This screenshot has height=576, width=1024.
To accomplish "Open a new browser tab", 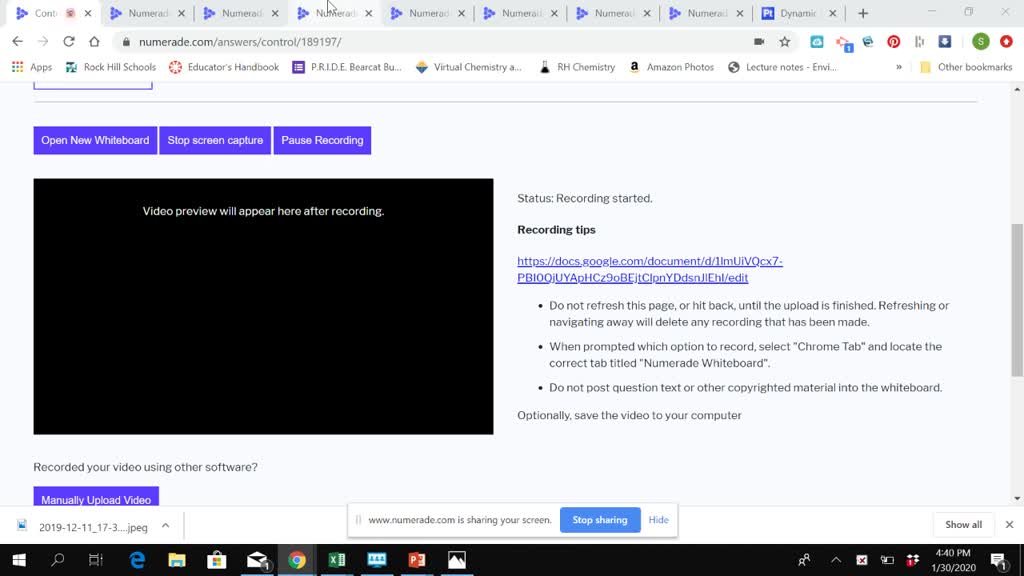I will (863, 14).
